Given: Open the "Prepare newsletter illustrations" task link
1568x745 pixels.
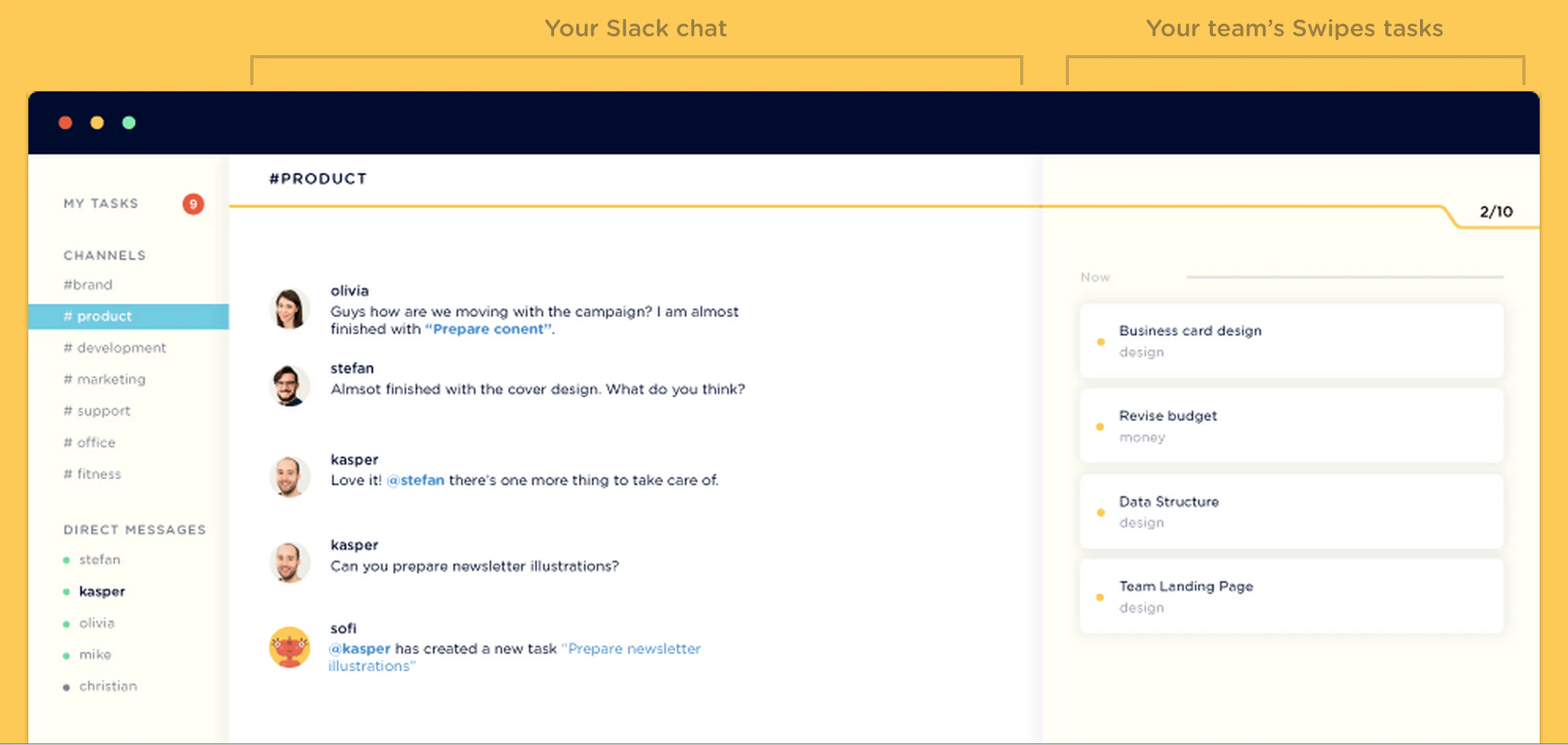Looking at the screenshot, I should (514, 658).
